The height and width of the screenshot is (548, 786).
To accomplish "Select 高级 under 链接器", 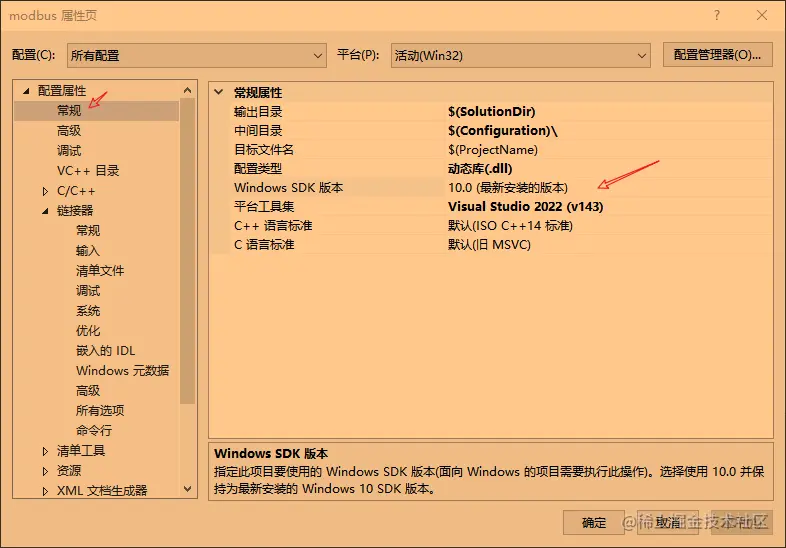I will coord(88,391).
